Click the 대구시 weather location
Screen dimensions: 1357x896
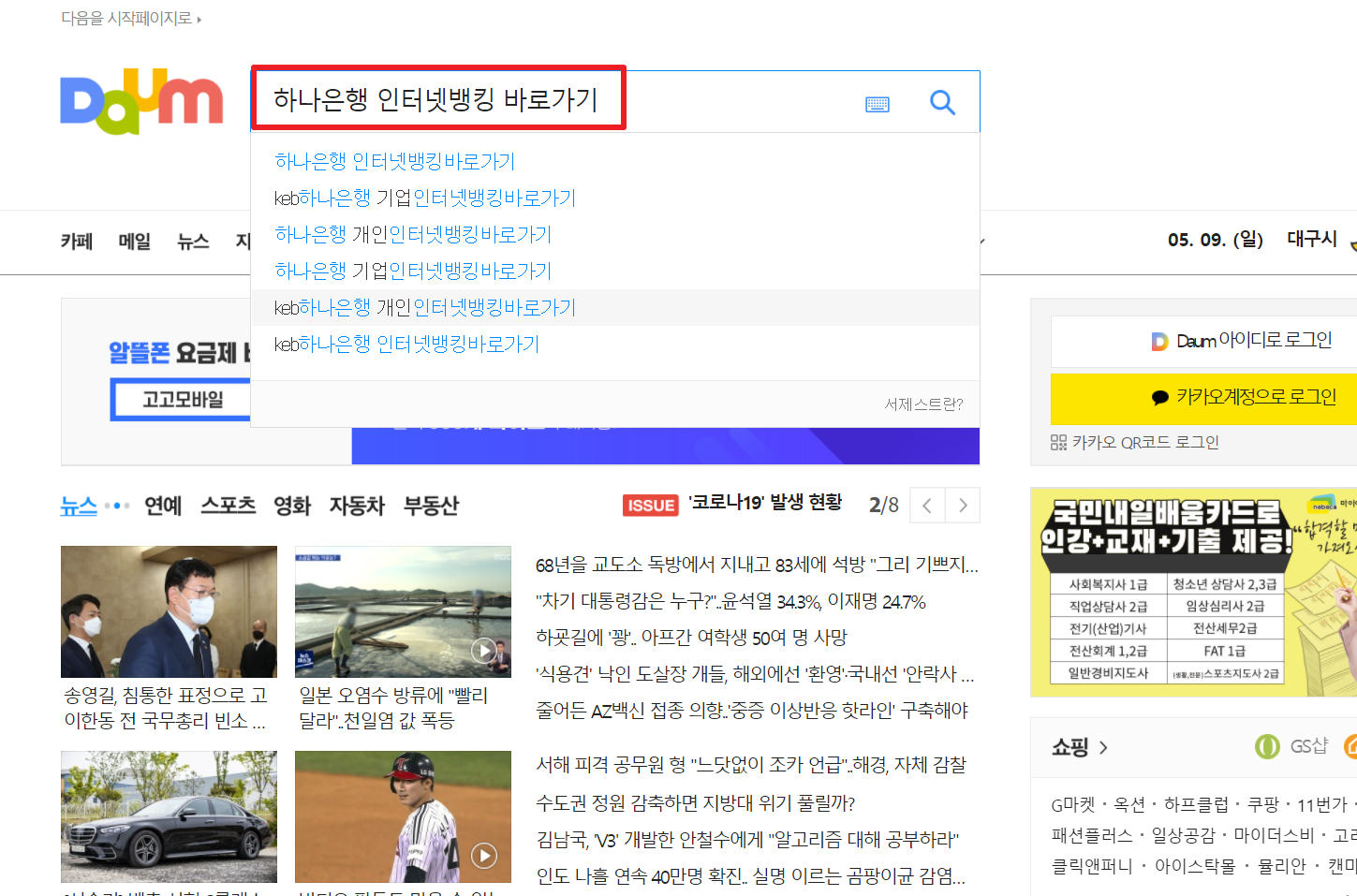pos(1312,239)
